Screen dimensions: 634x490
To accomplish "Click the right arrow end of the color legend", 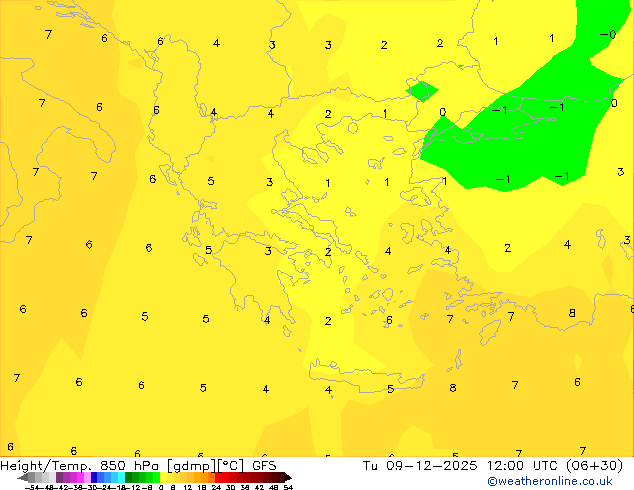I will point(288,477).
